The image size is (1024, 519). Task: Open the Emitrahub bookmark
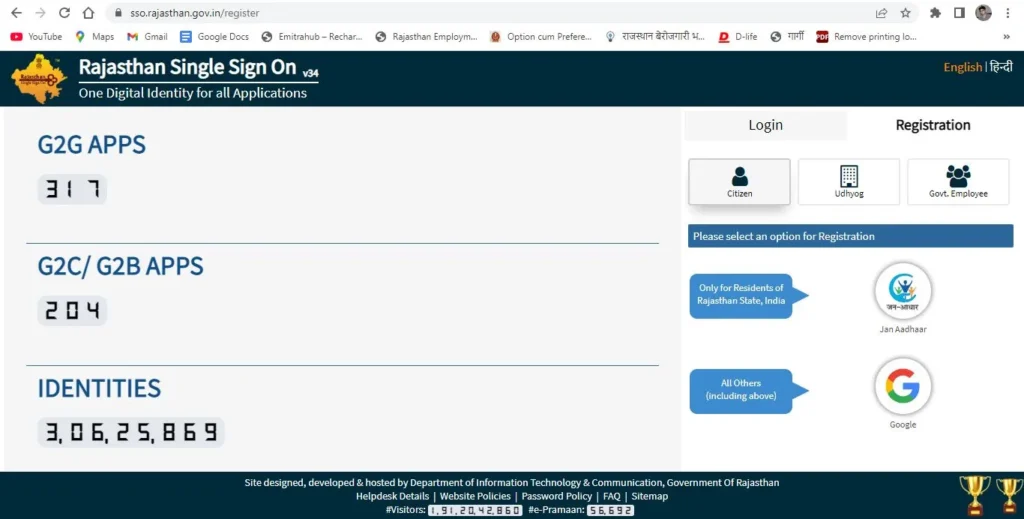click(312, 37)
